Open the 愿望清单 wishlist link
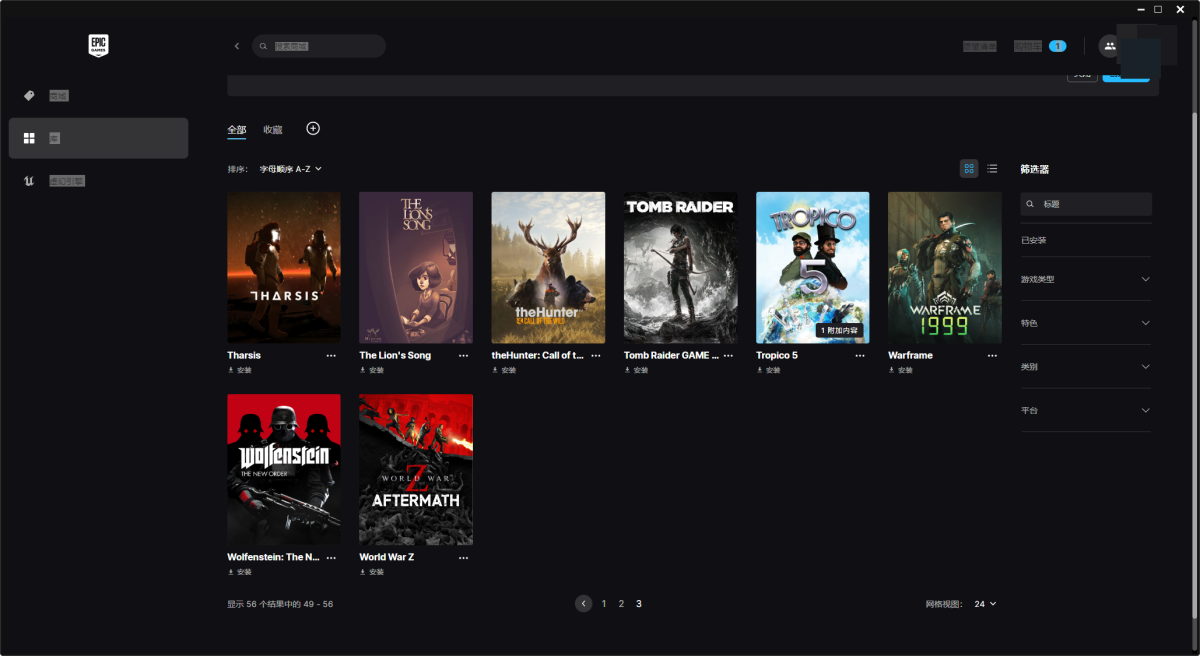 coord(980,46)
